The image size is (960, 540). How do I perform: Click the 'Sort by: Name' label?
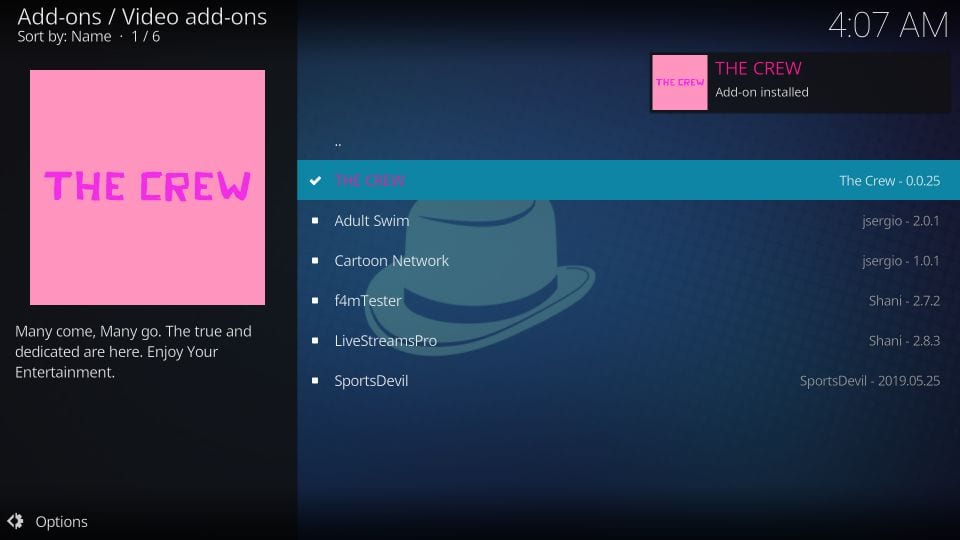[64, 37]
